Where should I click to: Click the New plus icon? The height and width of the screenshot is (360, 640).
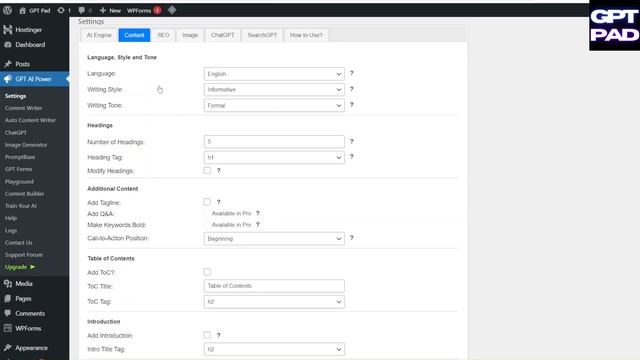tap(103, 10)
